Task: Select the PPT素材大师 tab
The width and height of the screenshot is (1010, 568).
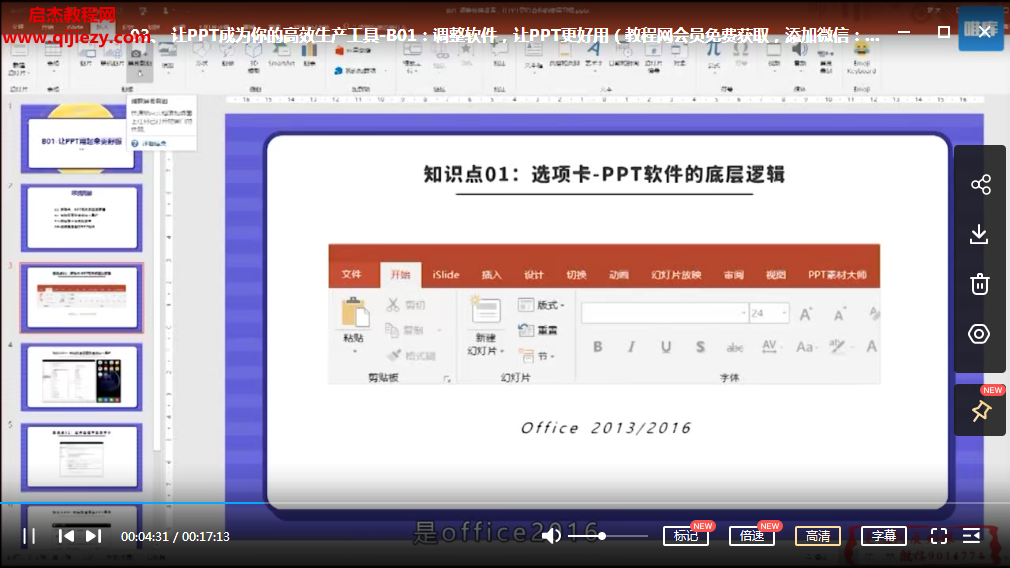Action: (x=837, y=274)
